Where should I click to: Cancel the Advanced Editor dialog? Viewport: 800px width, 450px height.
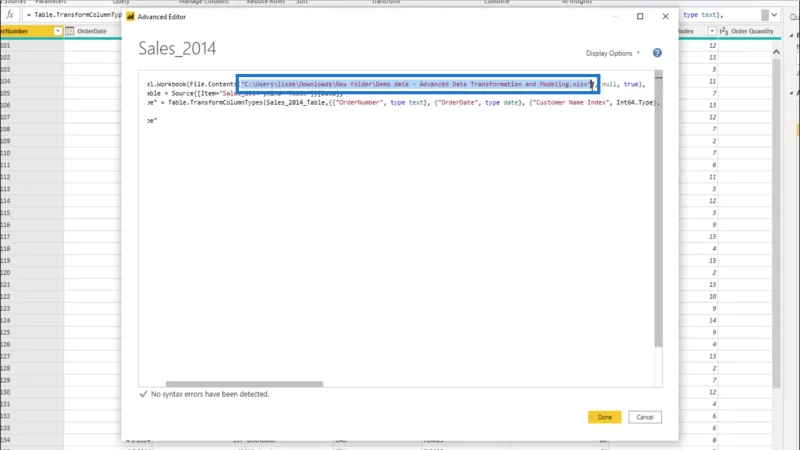645,417
